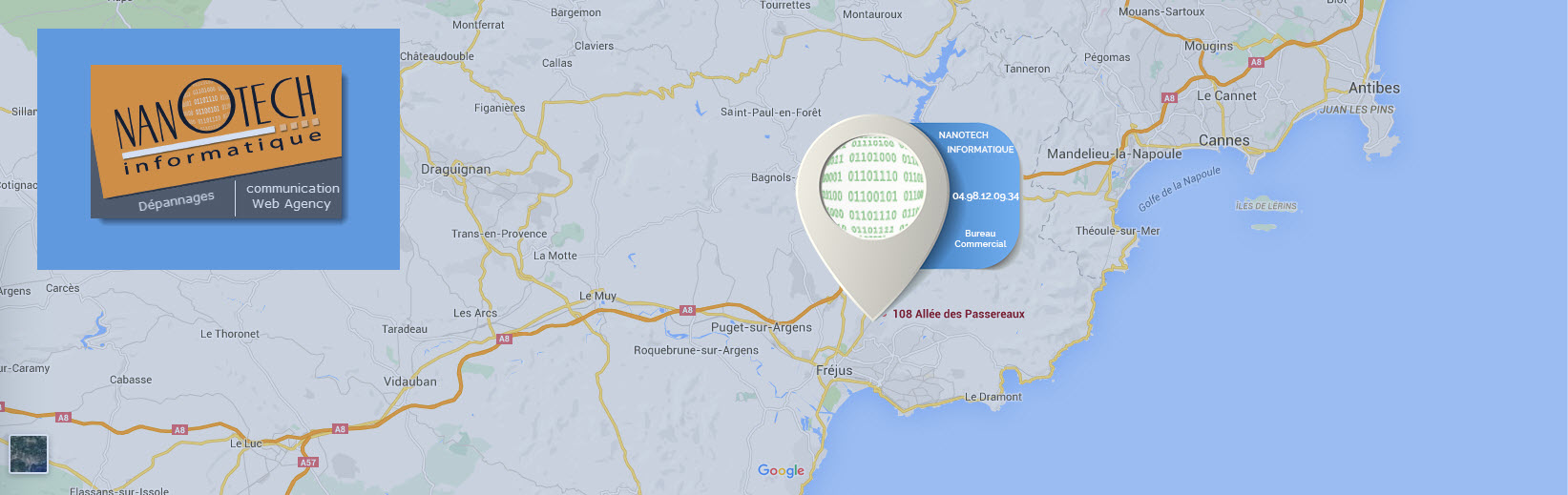Screen dimensions: 1568x495
Task: Select communication Web Agency label
Action: click(x=292, y=196)
